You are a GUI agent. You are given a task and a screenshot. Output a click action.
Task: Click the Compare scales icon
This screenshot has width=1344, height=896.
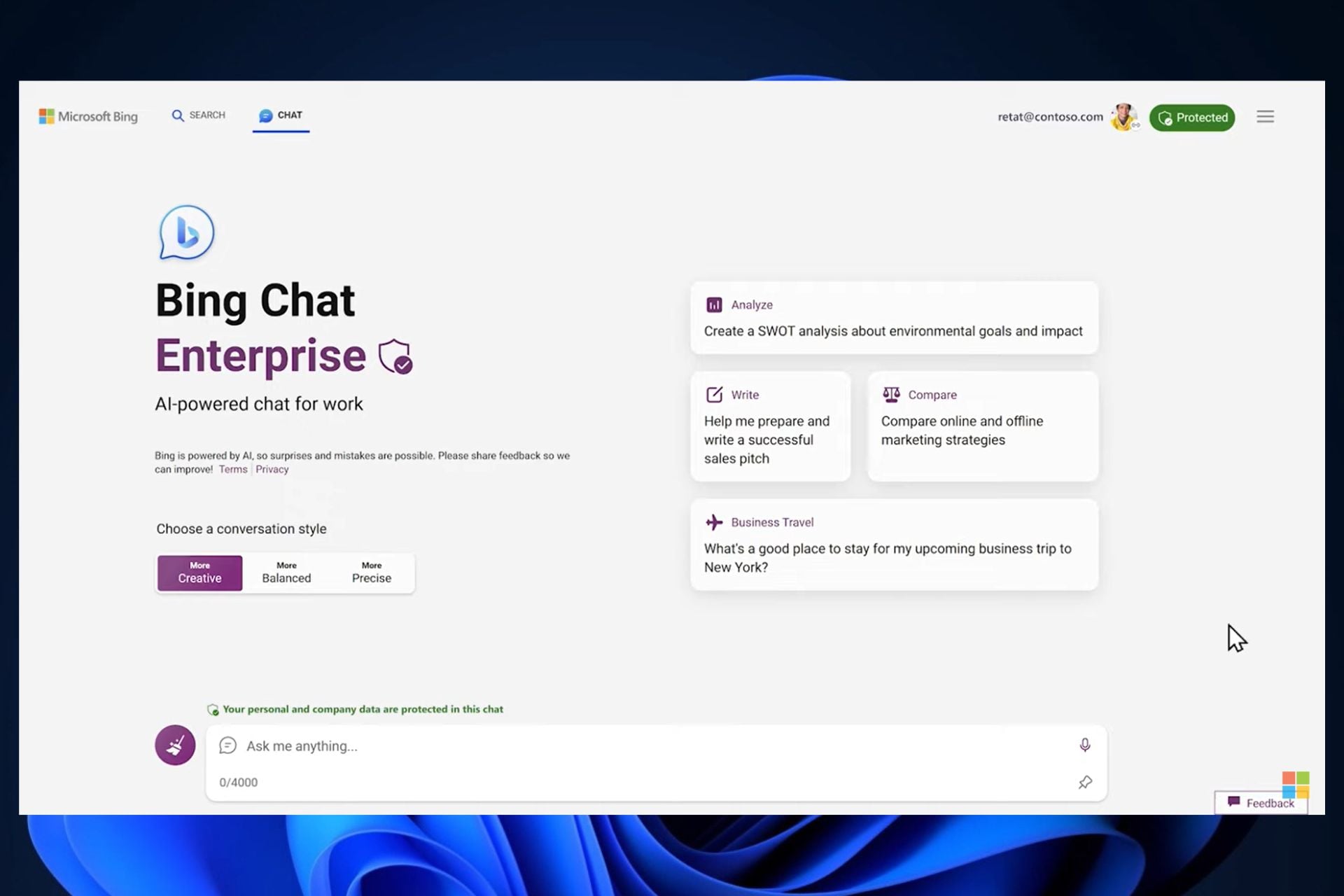click(x=891, y=394)
